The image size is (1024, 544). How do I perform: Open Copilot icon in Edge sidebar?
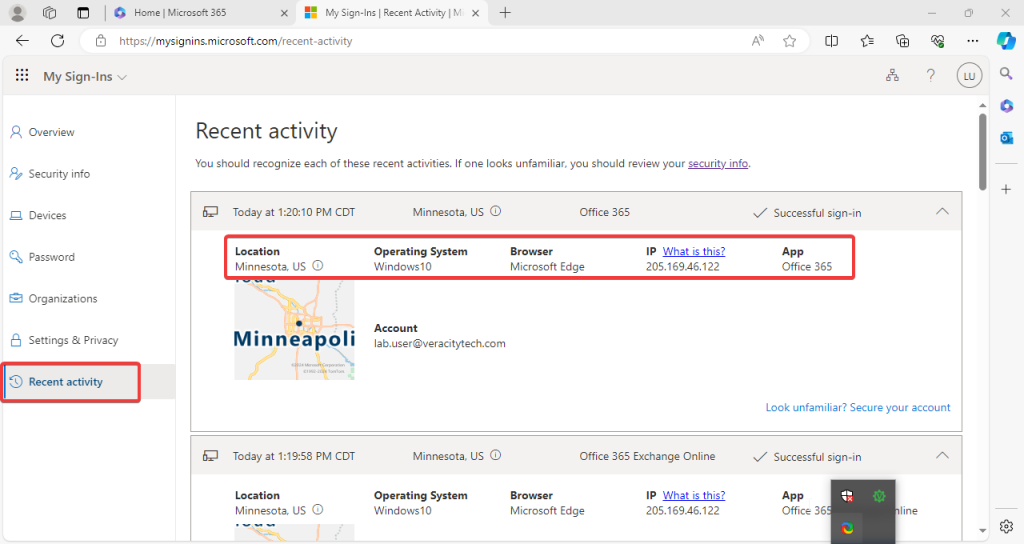point(1006,41)
